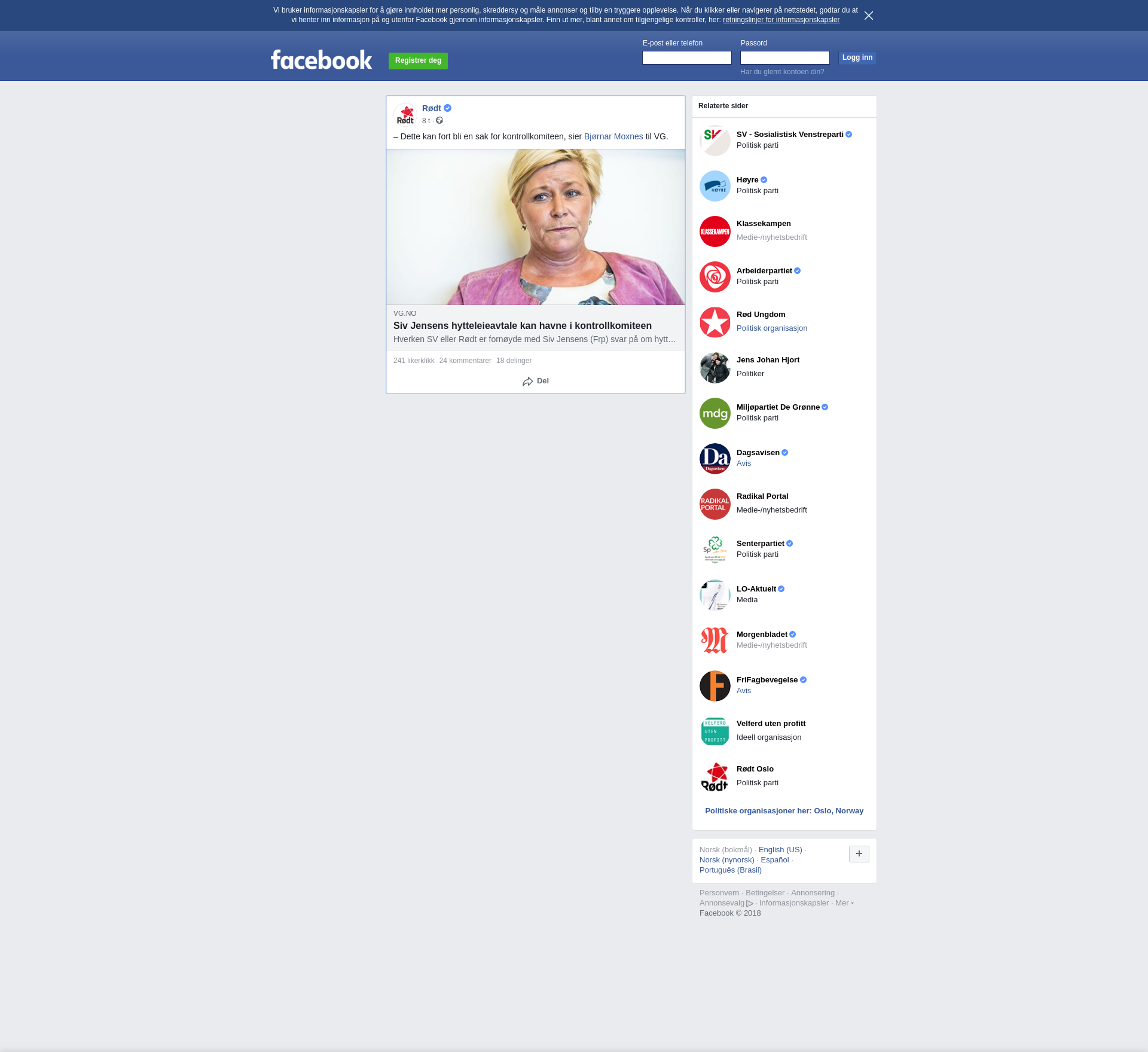This screenshot has height=1052, width=1148.
Task: Open Politisk organisasjon category link
Action: (x=772, y=328)
